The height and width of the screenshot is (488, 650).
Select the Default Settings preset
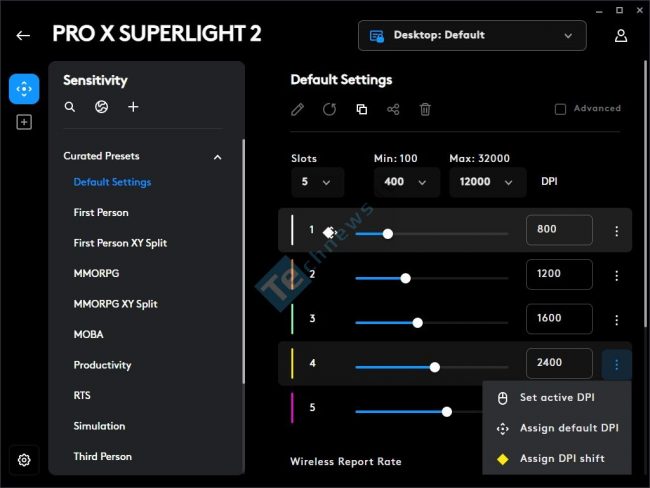(x=112, y=182)
